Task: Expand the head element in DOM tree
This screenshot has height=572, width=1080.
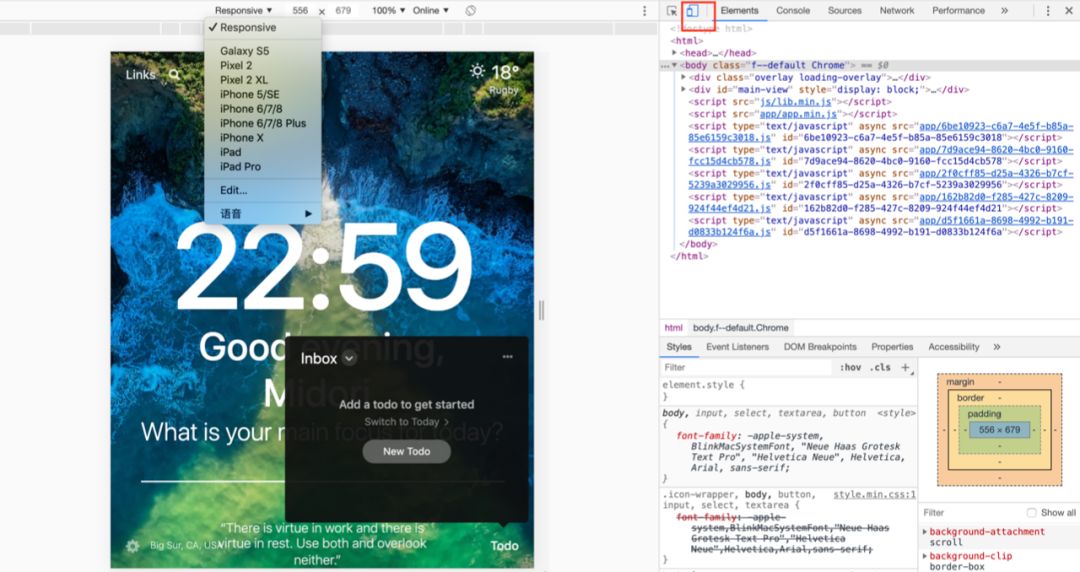Action: pyautogui.click(x=674, y=52)
